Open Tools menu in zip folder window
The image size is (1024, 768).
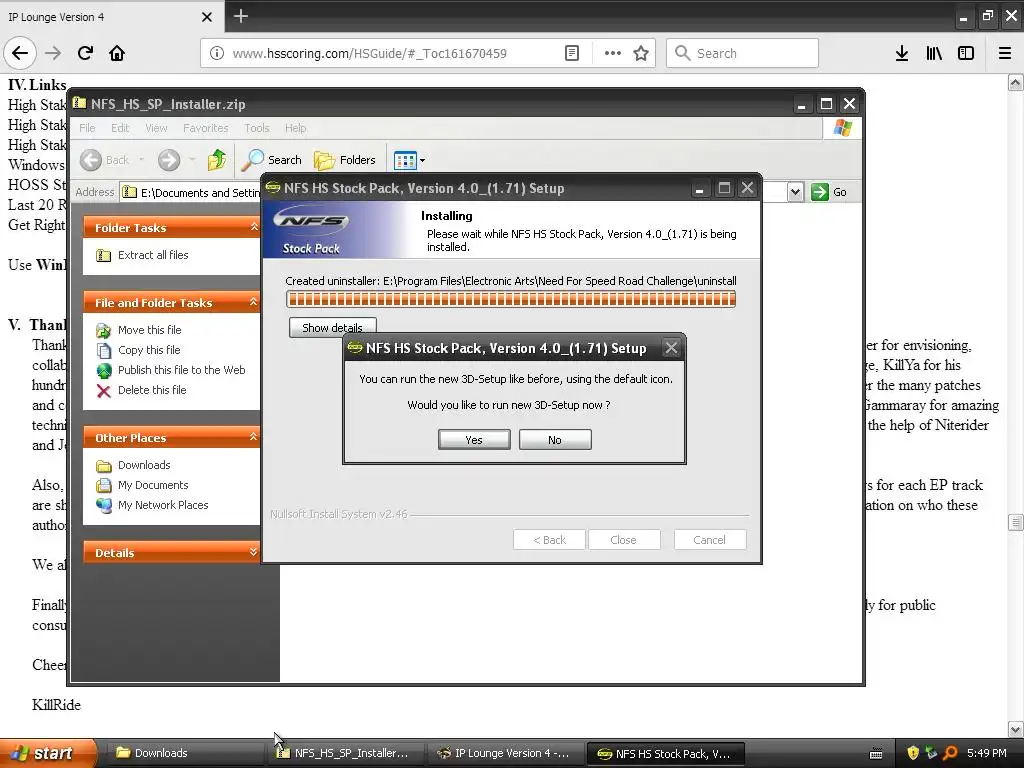coord(257,128)
